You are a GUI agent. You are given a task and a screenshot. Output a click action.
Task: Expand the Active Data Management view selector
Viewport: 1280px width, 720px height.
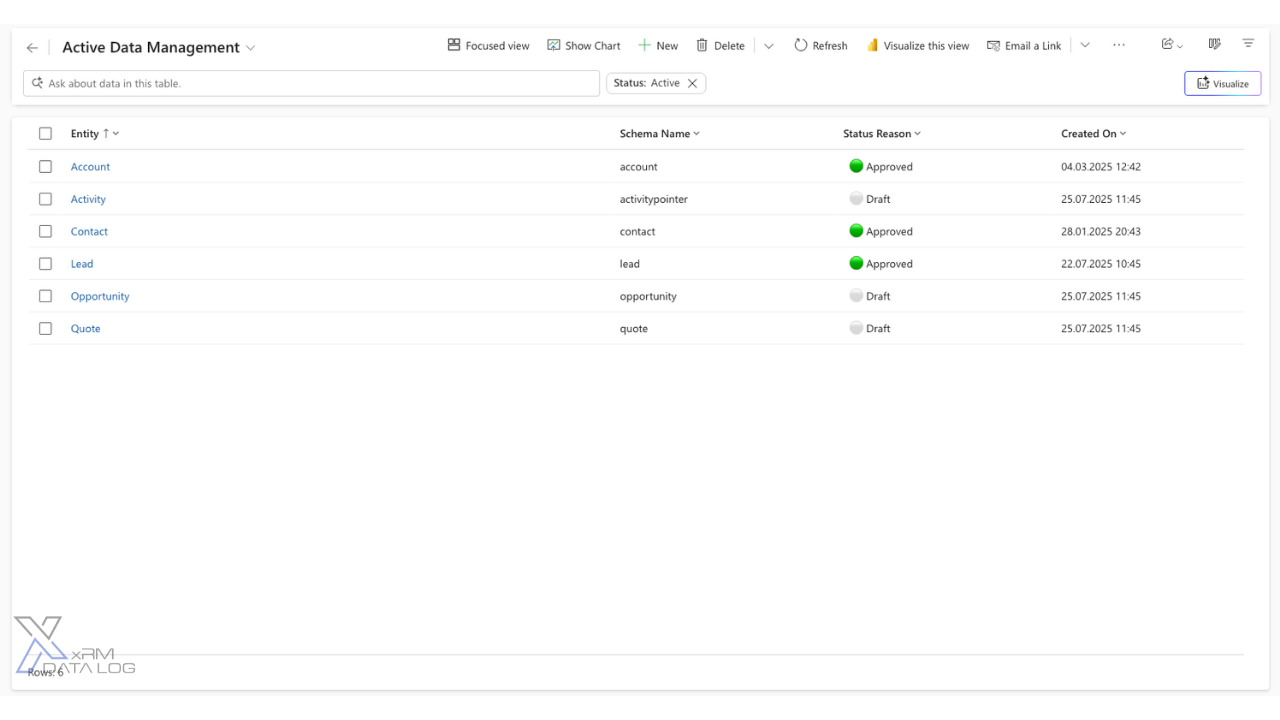click(251, 48)
